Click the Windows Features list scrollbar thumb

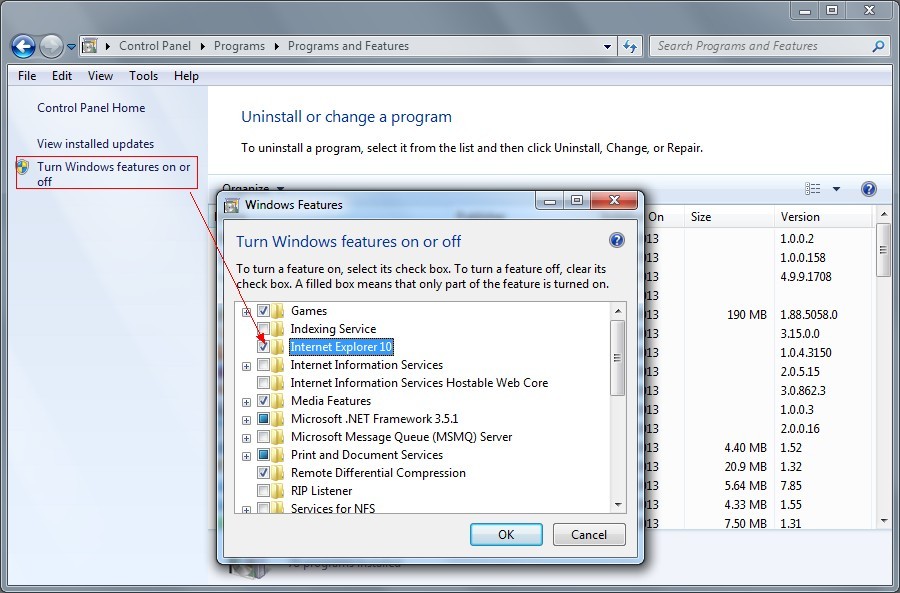click(x=618, y=358)
